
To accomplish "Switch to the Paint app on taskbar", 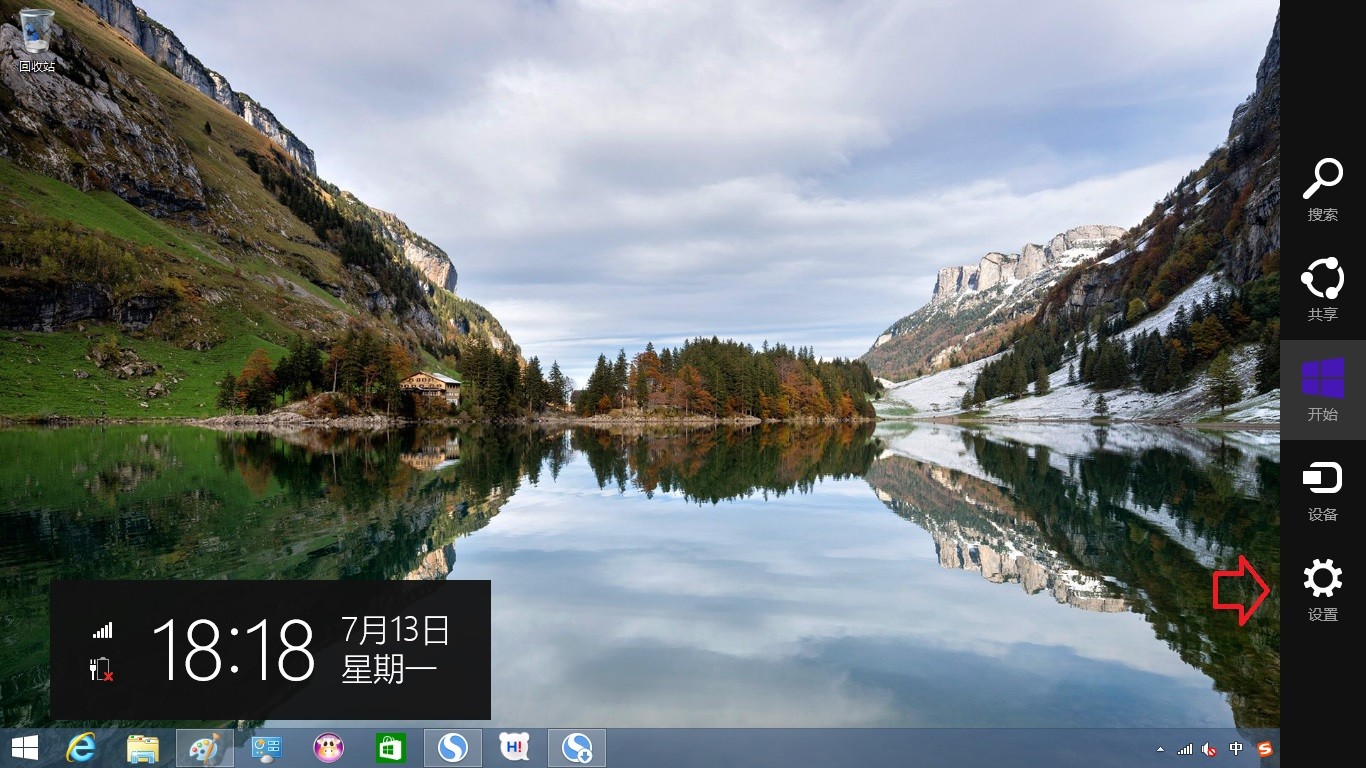I will [x=205, y=748].
